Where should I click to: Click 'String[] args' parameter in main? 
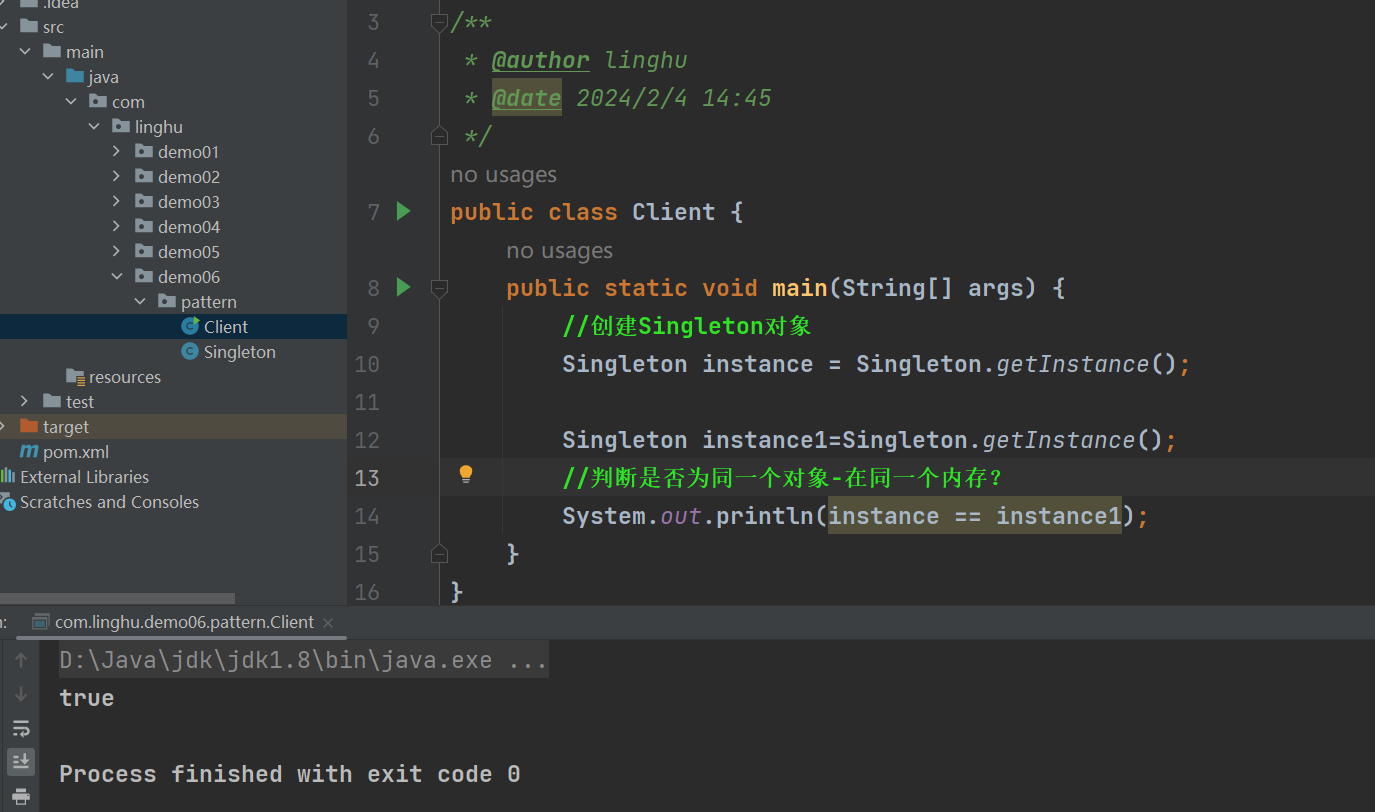[933, 288]
